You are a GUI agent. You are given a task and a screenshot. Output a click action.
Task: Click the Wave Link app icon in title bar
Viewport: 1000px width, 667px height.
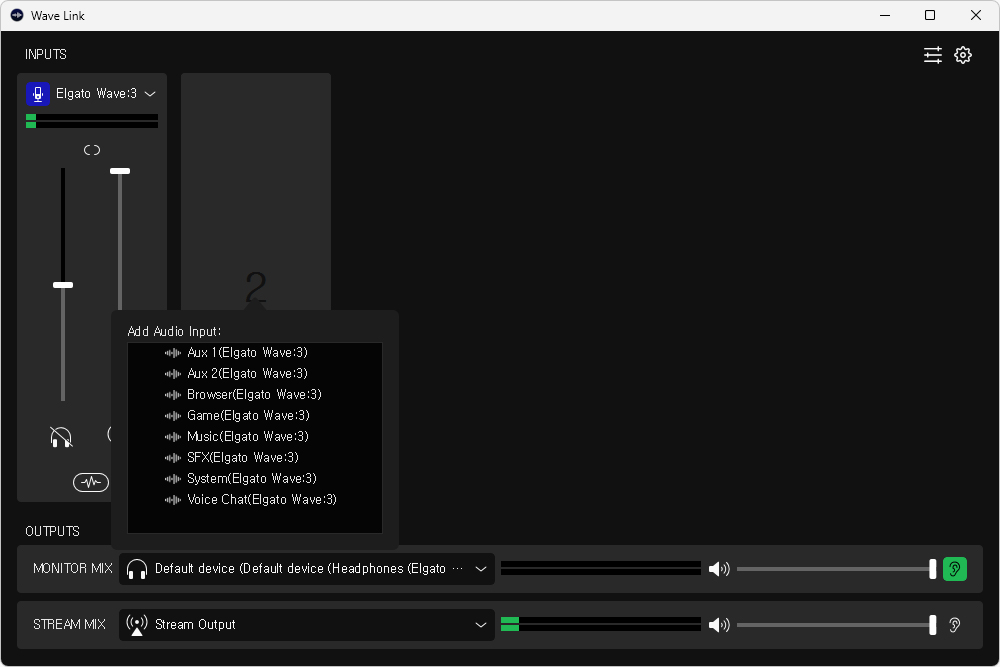pos(17,15)
